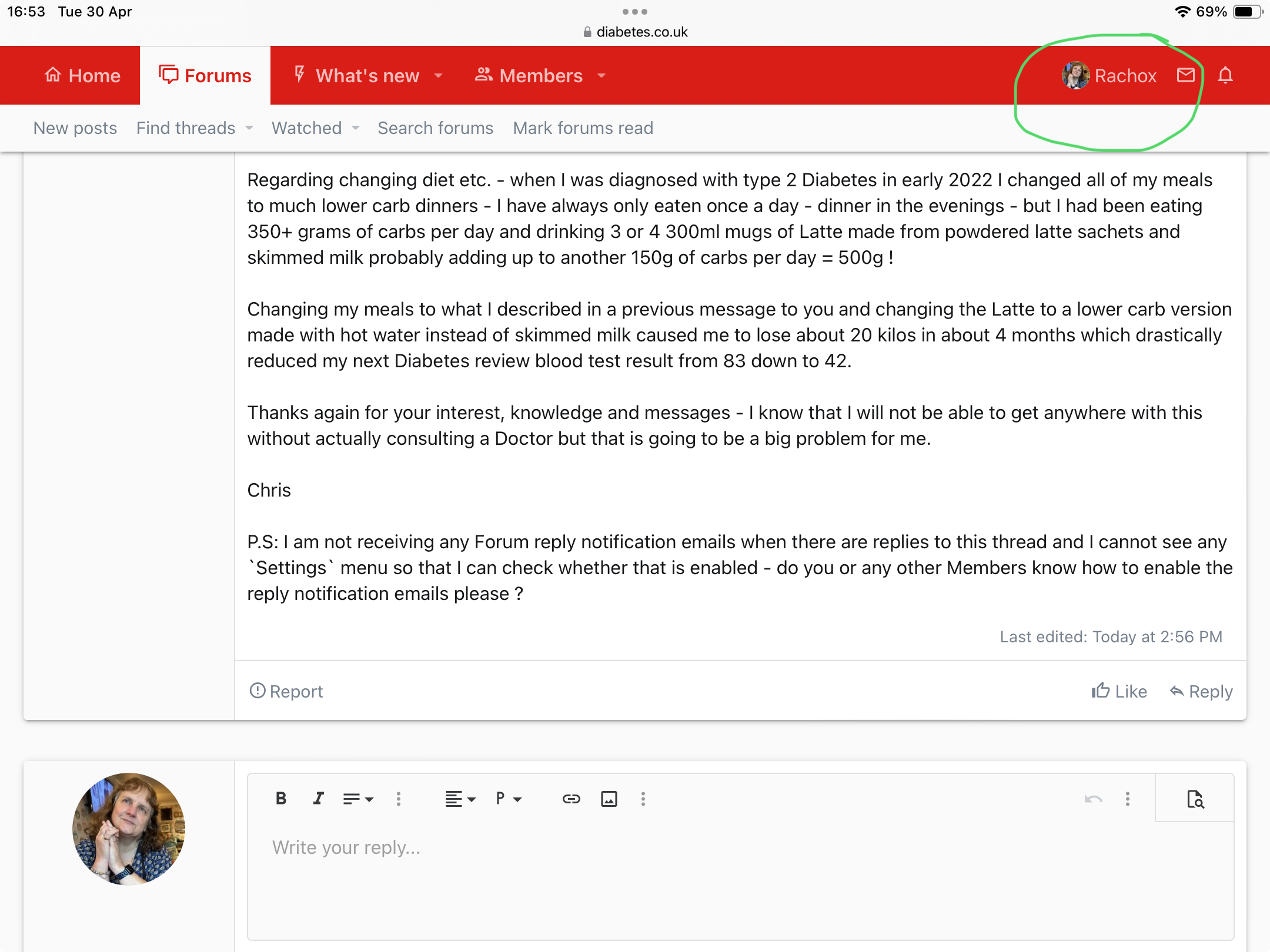Click the user avatar beside reply box
The width and height of the screenshot is (1270, 952).
pos(129,829)
